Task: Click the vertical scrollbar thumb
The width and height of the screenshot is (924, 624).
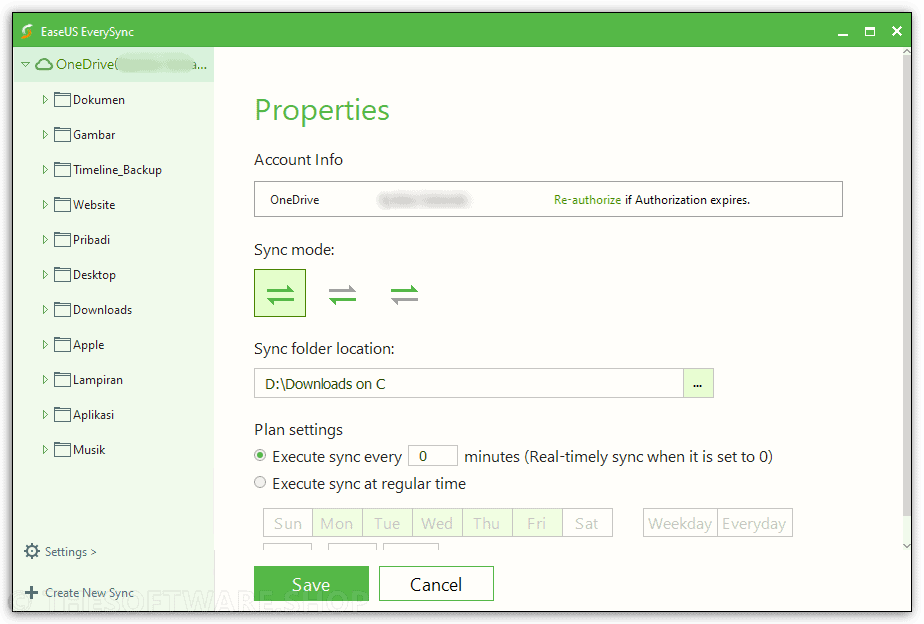Action: tap(907, 285)
